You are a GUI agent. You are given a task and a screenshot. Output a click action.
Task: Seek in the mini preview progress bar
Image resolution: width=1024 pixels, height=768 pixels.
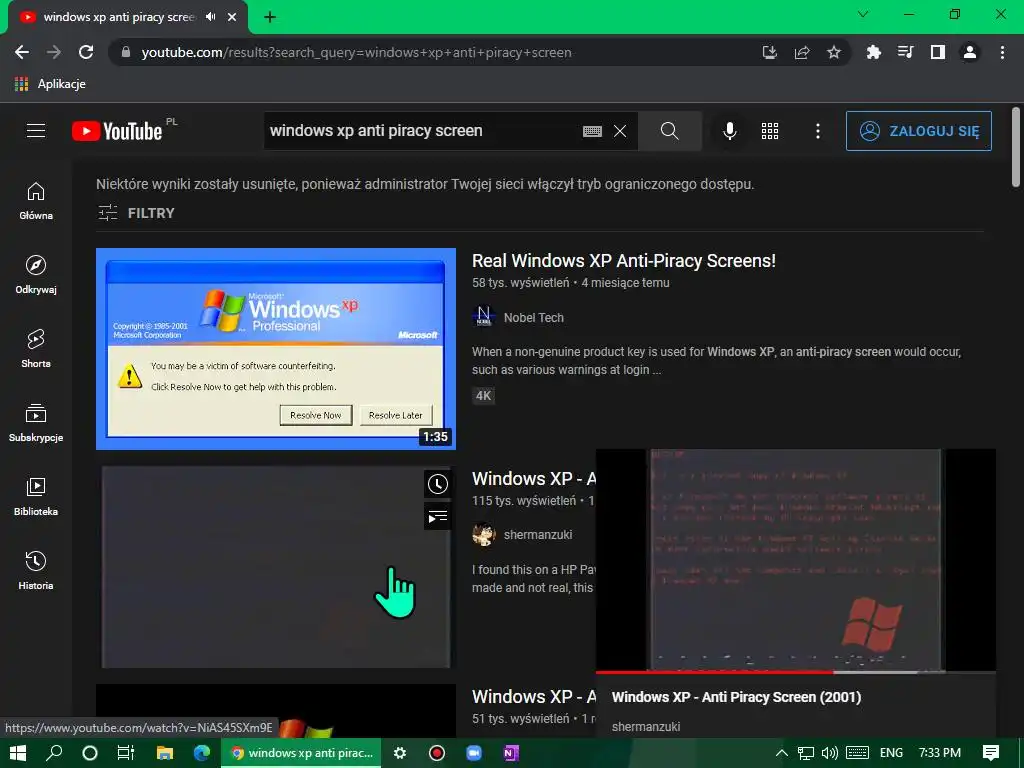click(795, 671)
